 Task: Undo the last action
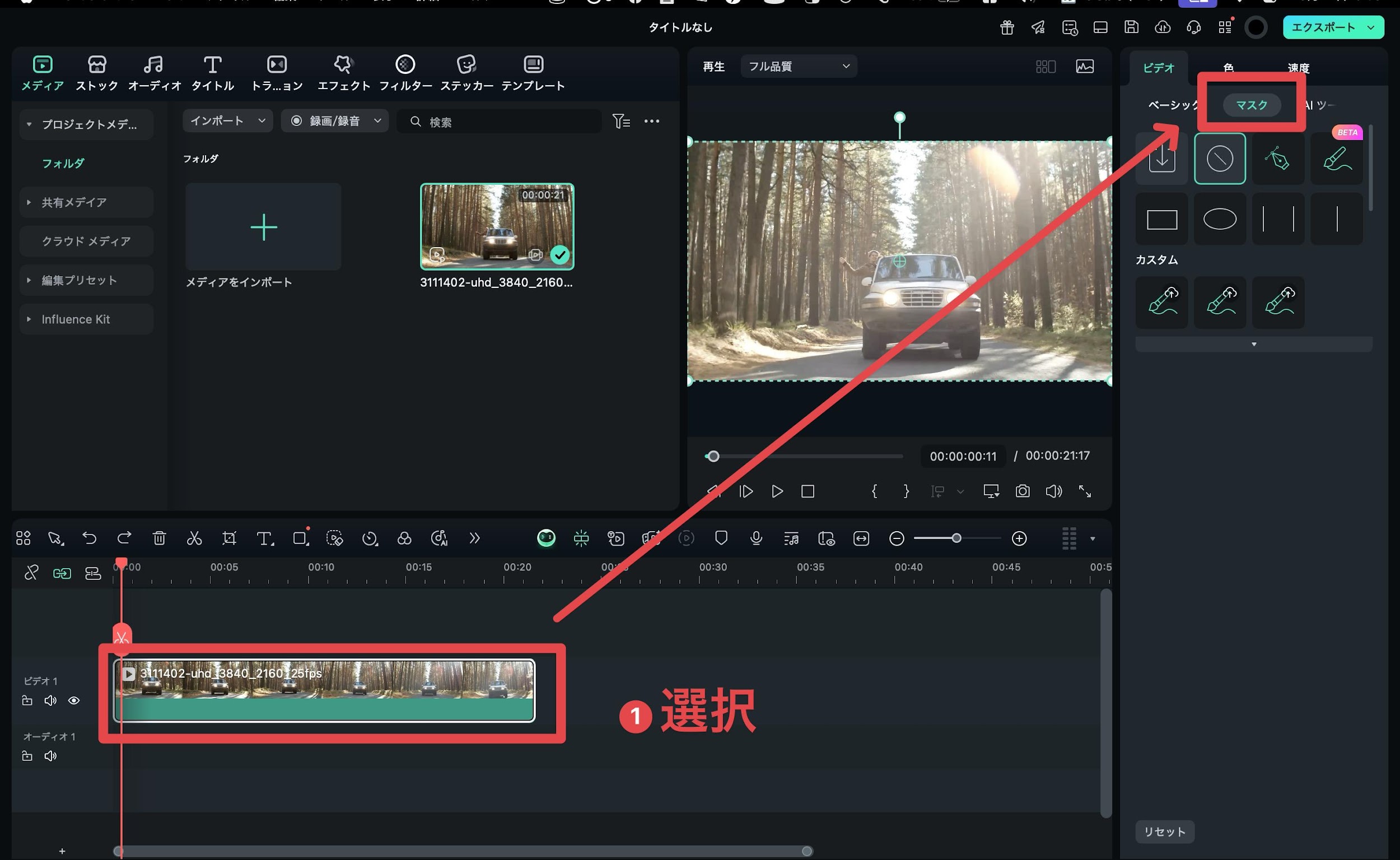click(89, 538)
